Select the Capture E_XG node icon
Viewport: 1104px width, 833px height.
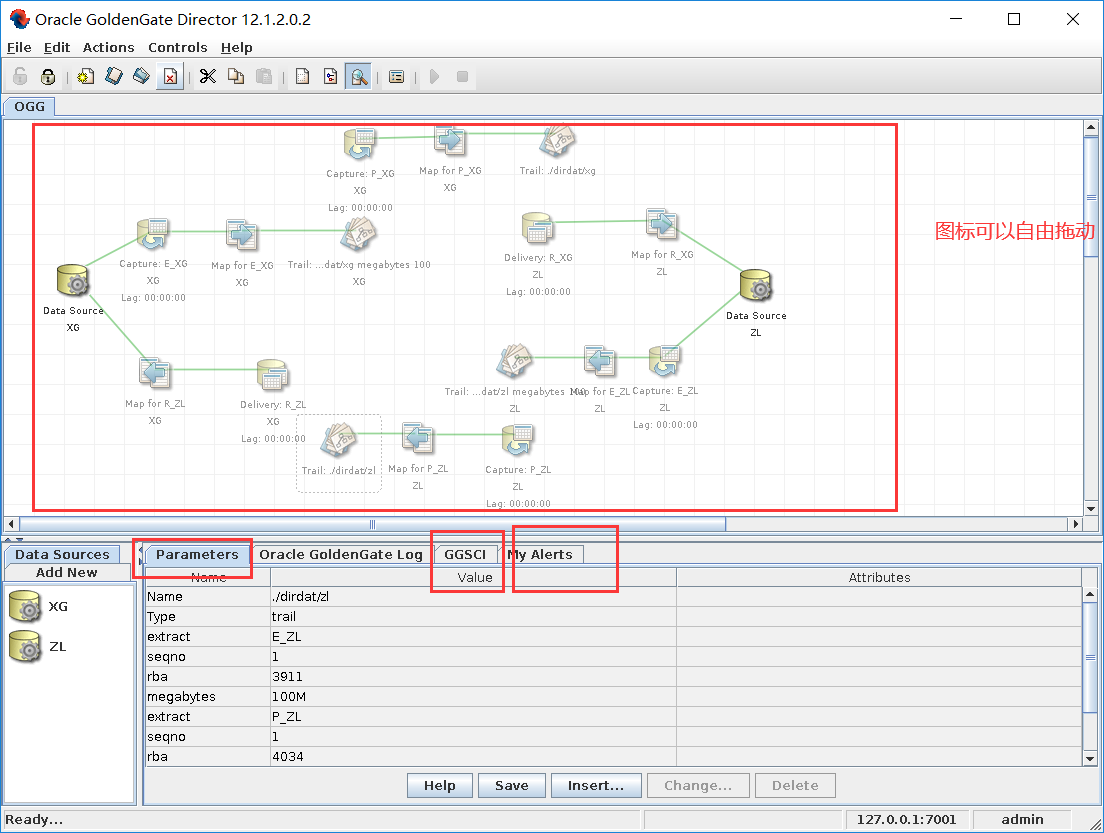[x=153, y=234]
